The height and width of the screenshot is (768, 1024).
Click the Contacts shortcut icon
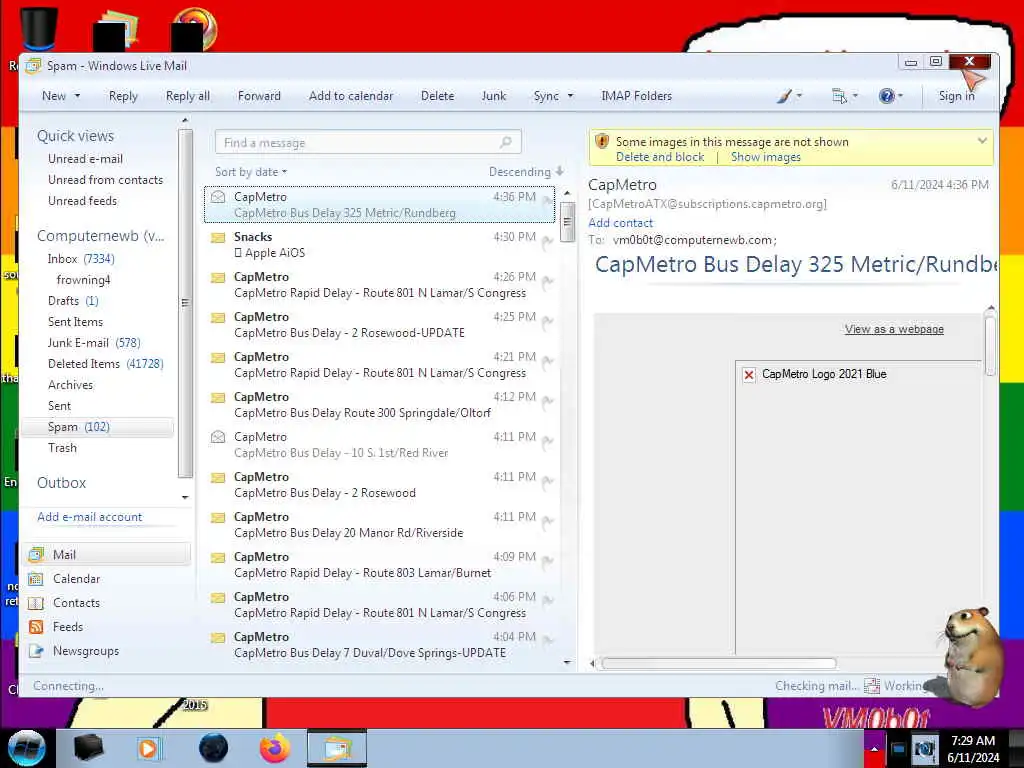37,603
